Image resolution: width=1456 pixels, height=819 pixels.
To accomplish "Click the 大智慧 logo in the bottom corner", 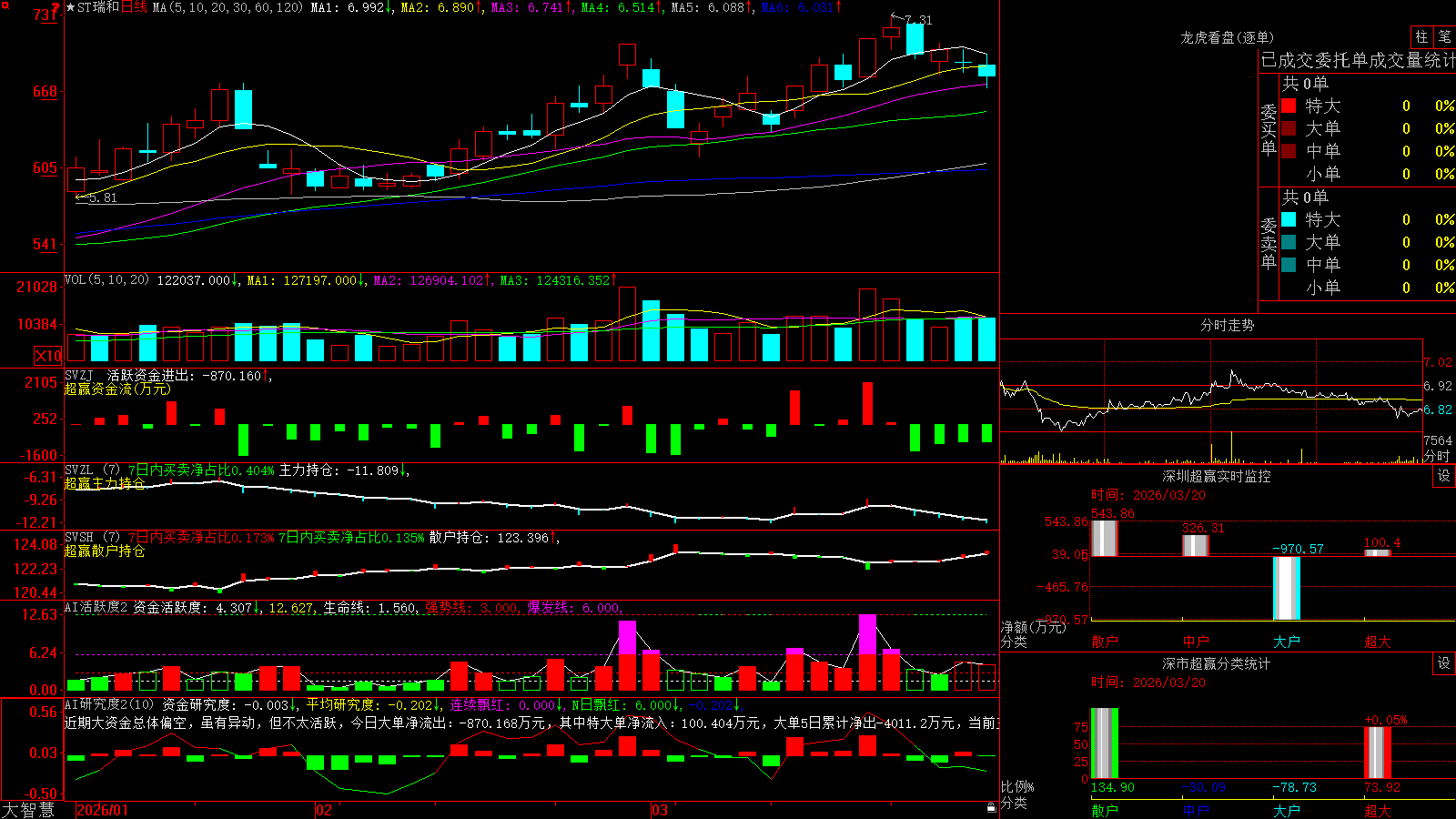I will [28, 809].
